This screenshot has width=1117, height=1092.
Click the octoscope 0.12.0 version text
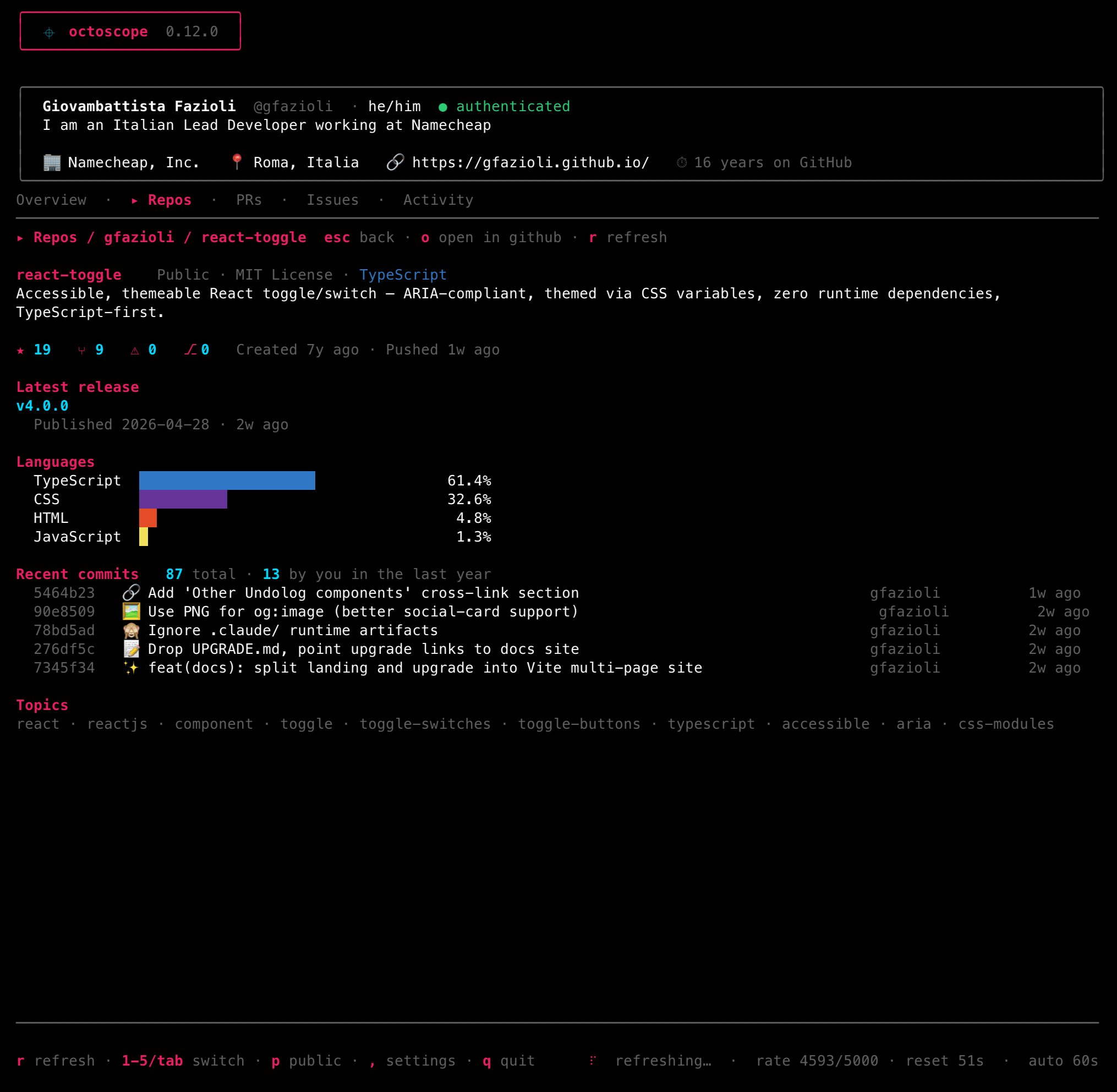pos(192,31)
